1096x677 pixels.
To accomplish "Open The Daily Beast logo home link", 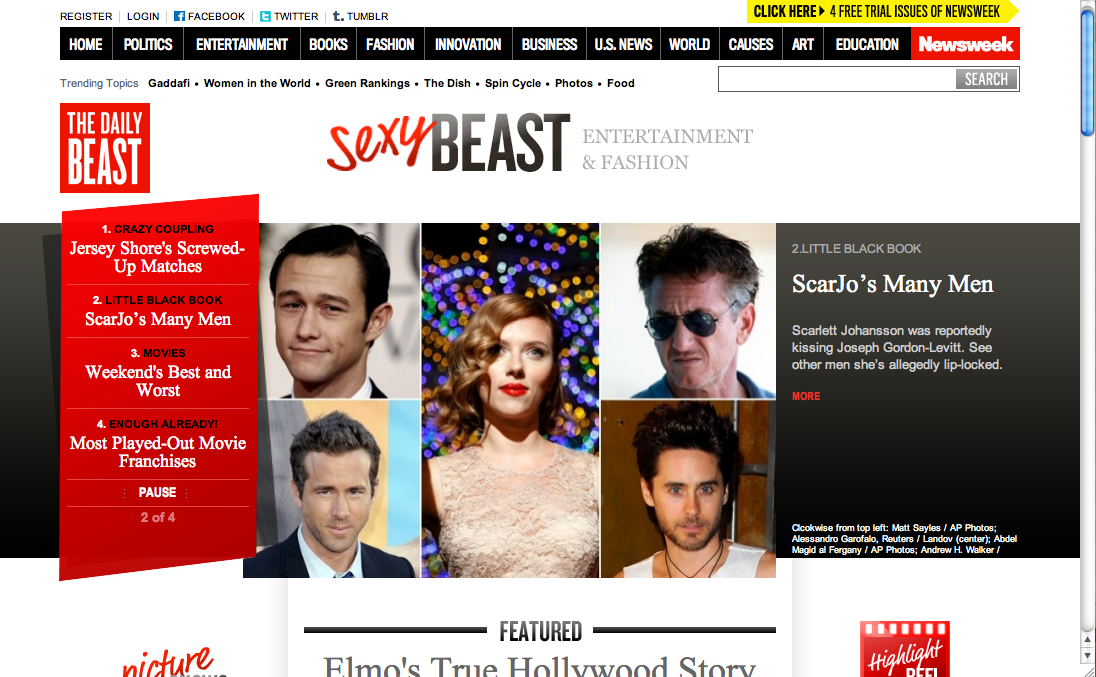I will pos(105,147).
